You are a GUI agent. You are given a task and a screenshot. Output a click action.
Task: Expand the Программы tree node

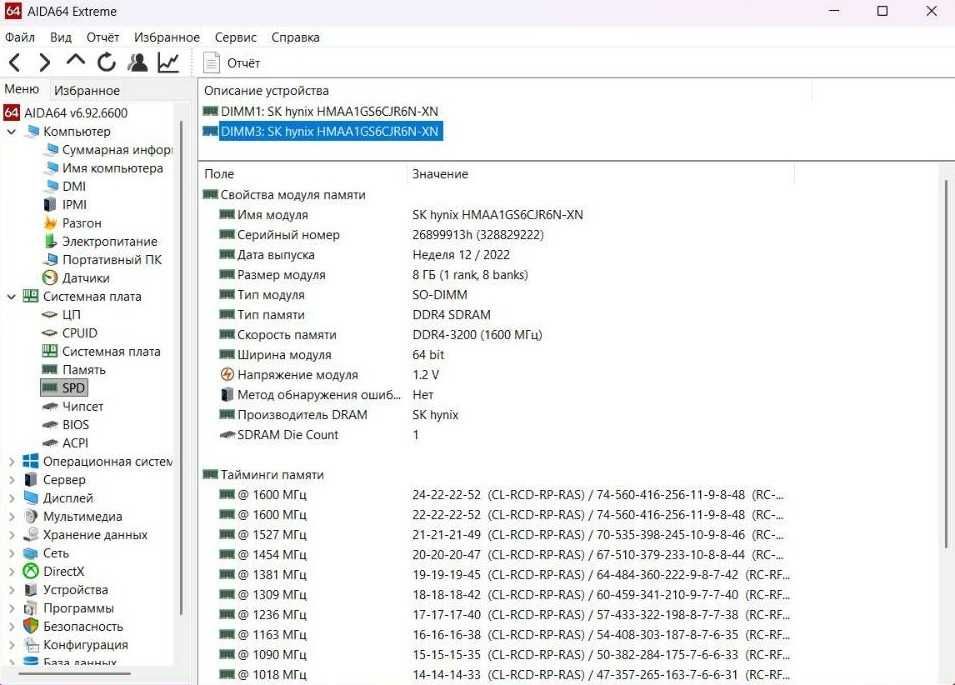(x=11, y=608)
